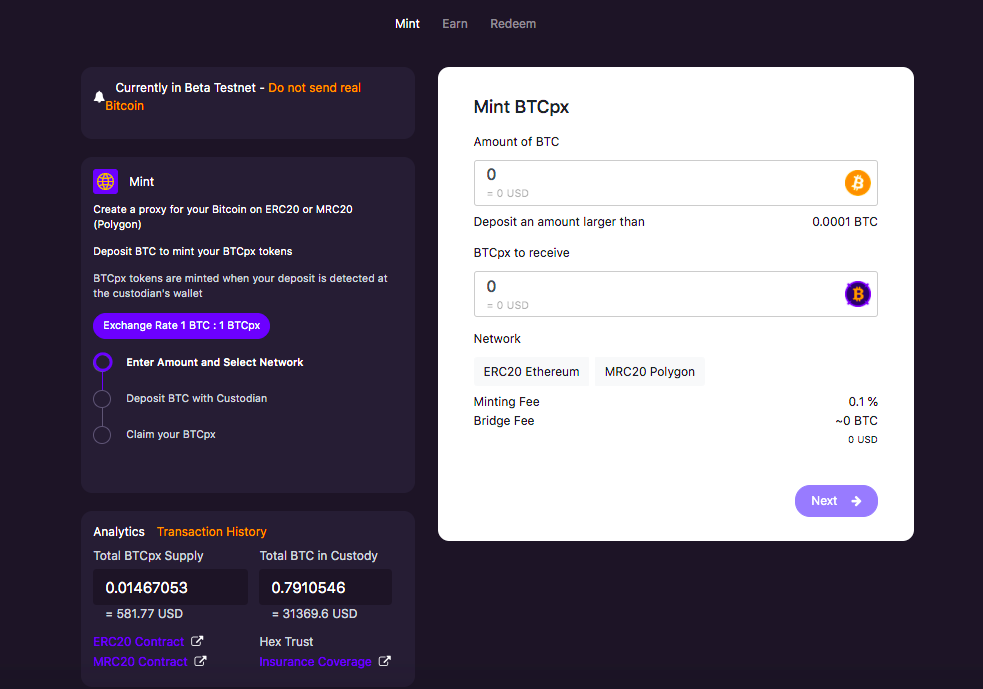Screen dimensions: 983x689
Task: Switch to the Redeem tab
Action: pos(513,24)
